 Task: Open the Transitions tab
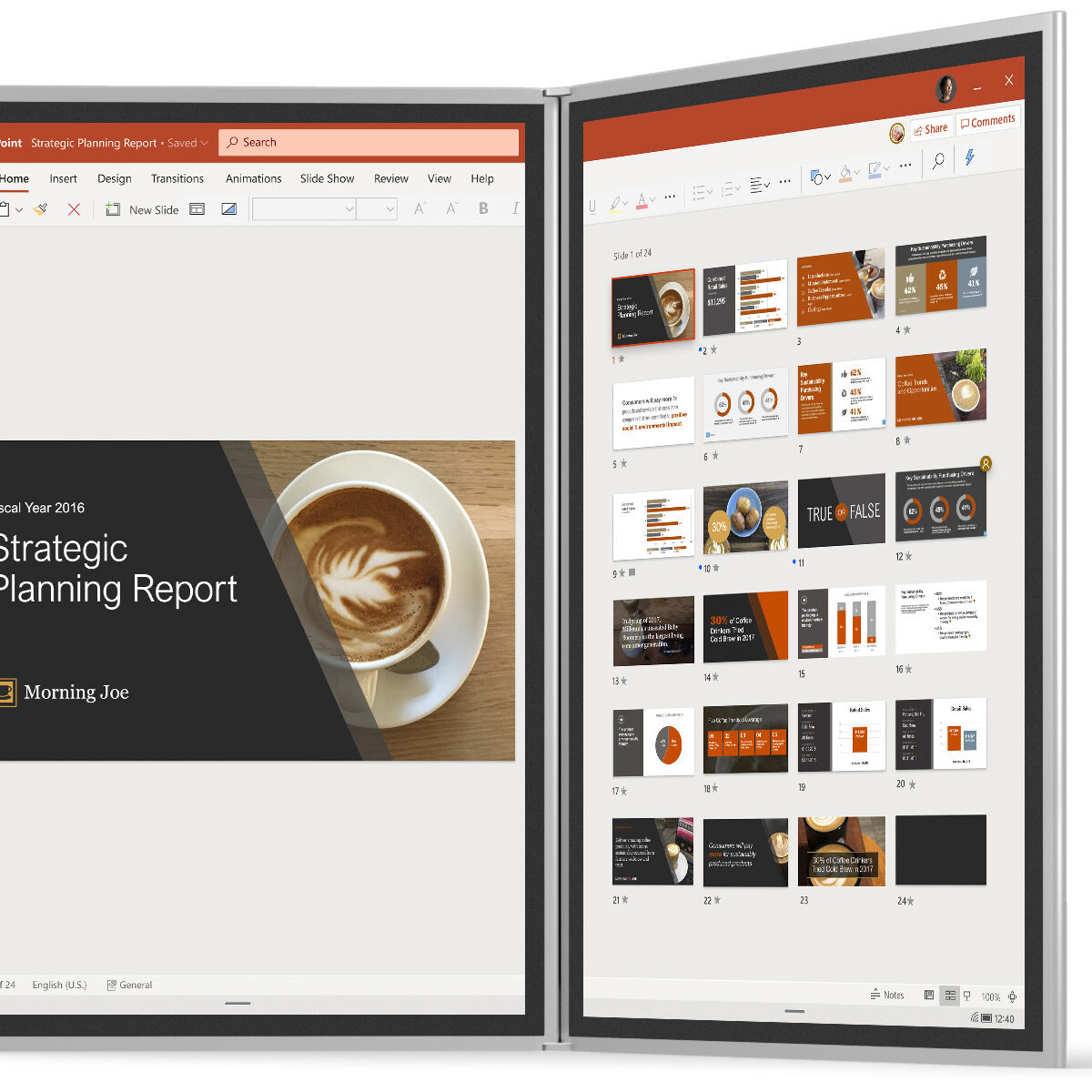click(x=177, y=178)
